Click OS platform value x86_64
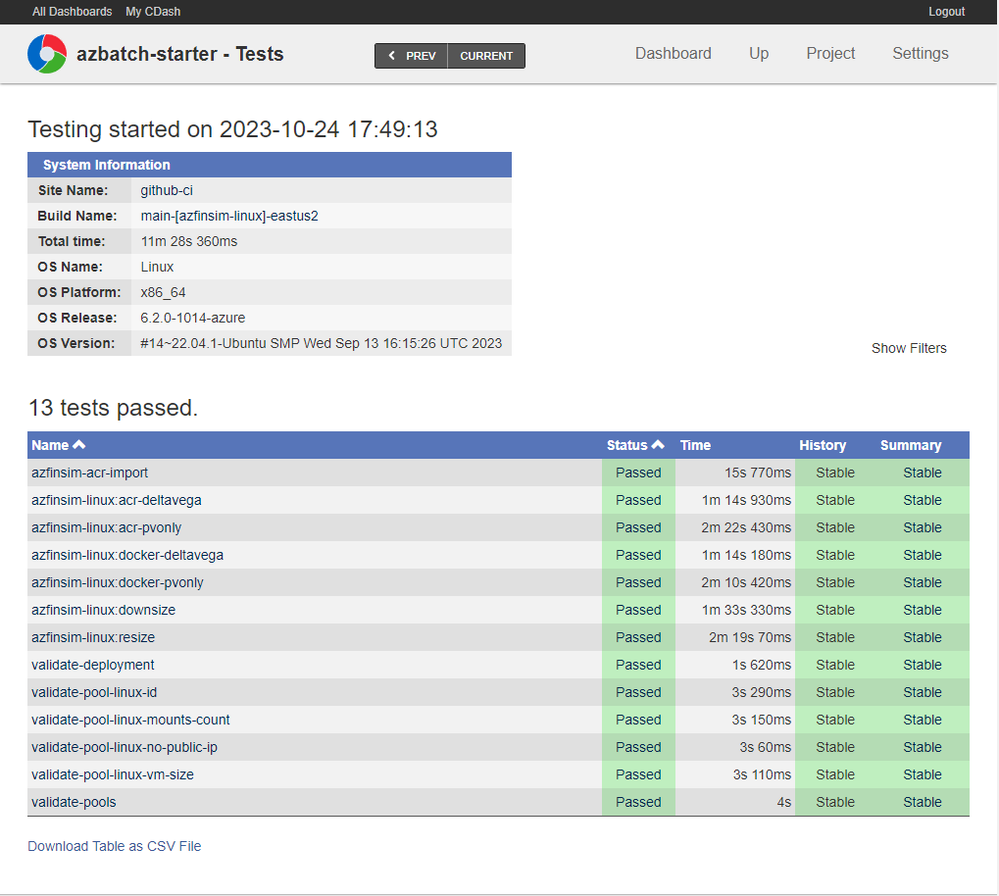The image size is (999, 896). point(163,293)
